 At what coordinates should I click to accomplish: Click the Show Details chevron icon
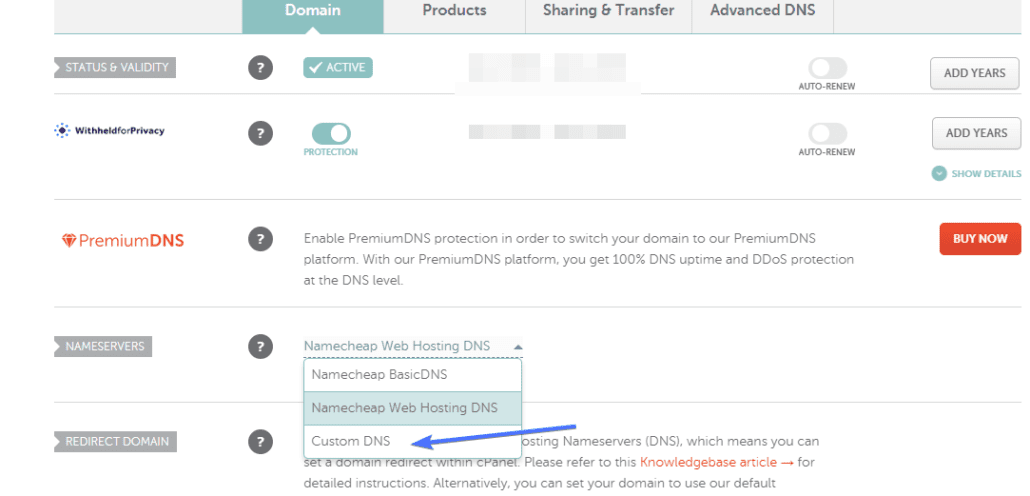pos(939,173)
